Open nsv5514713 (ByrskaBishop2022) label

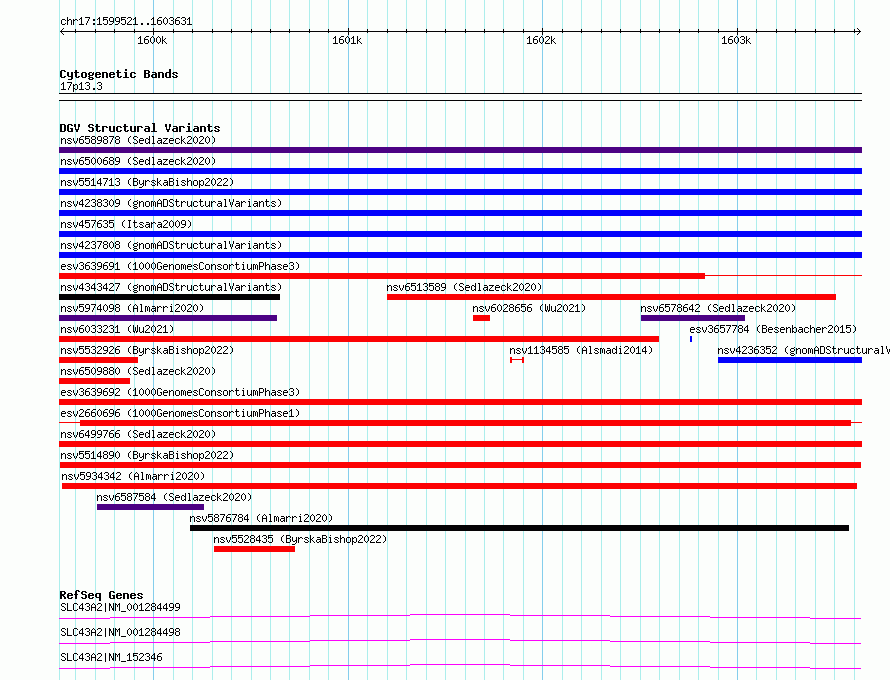[x=147, y=182]
